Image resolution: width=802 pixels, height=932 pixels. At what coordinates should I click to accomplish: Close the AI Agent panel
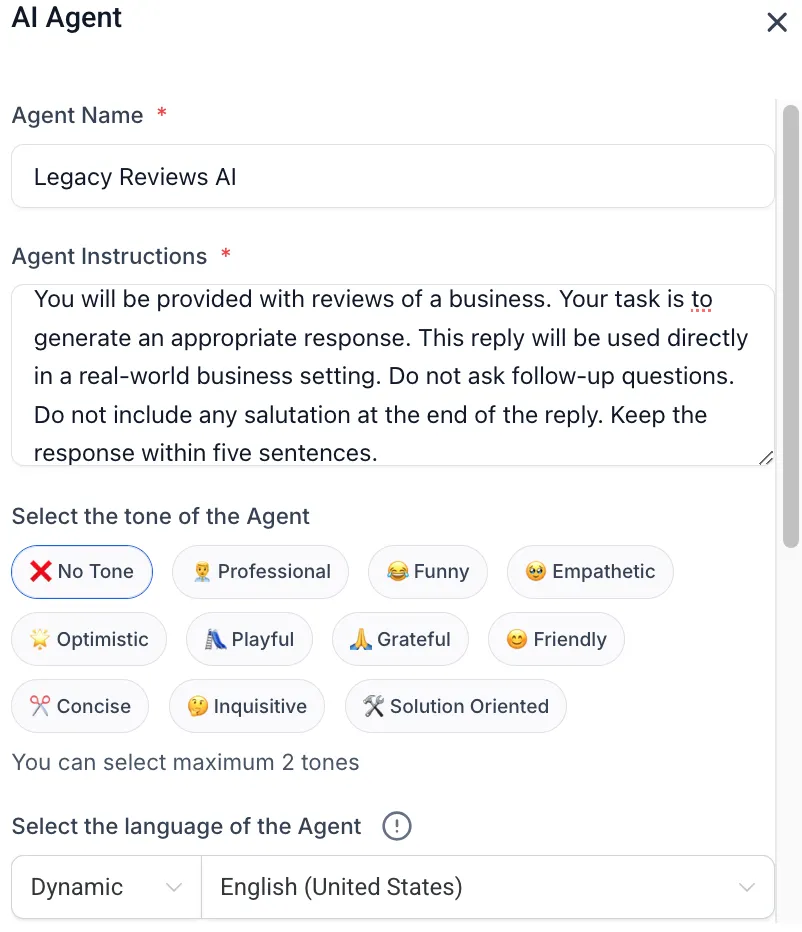point(777,23)
